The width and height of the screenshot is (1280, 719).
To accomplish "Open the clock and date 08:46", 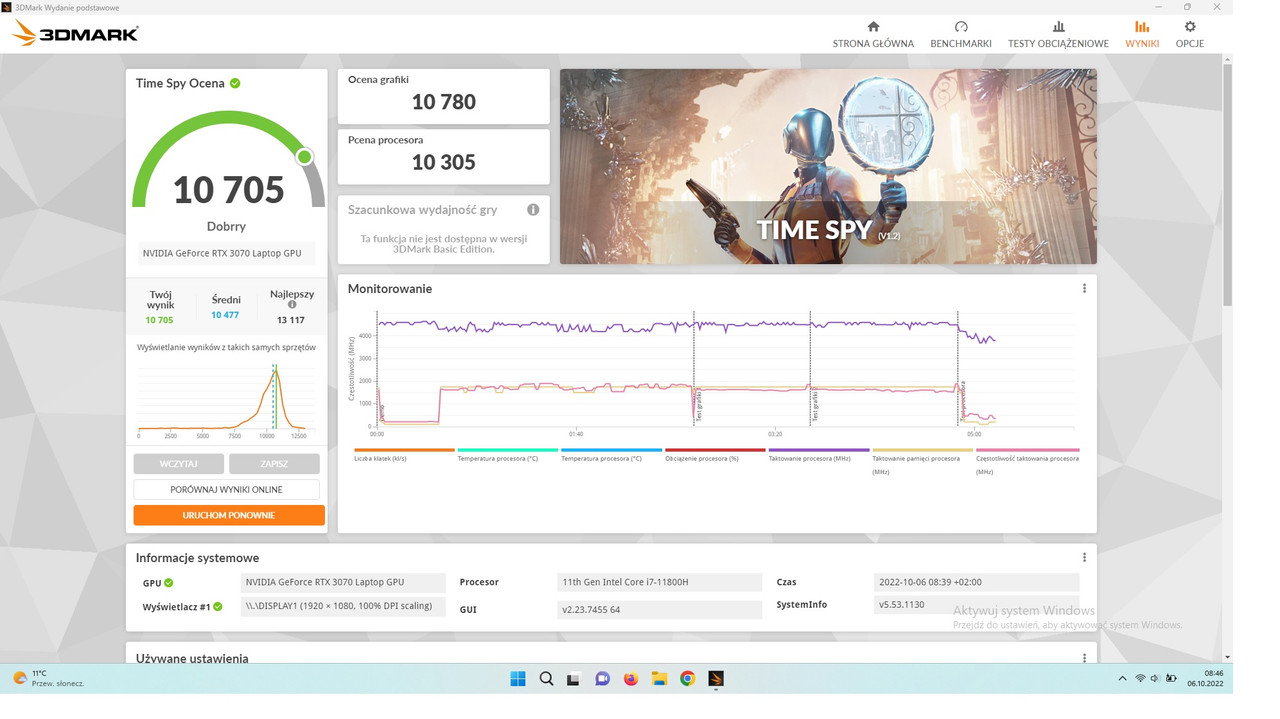I will coord(1205,679).
